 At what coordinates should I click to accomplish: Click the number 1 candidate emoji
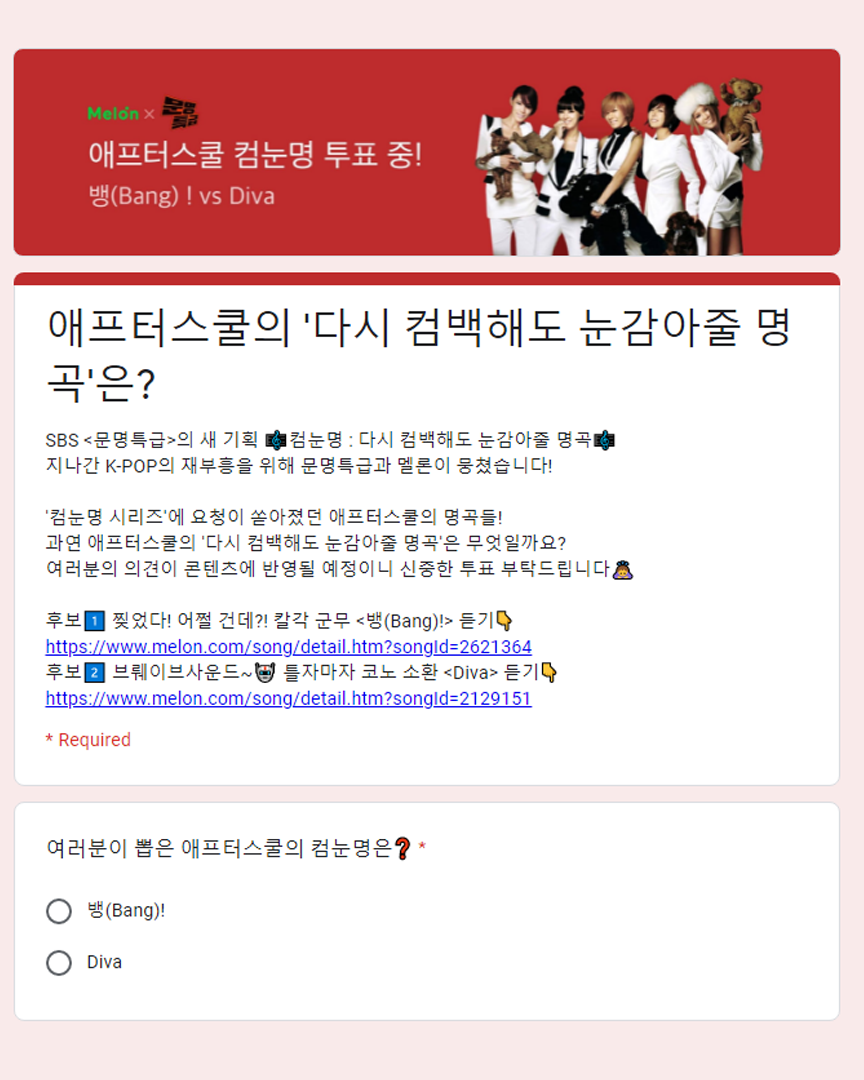[x=94, y=621]
